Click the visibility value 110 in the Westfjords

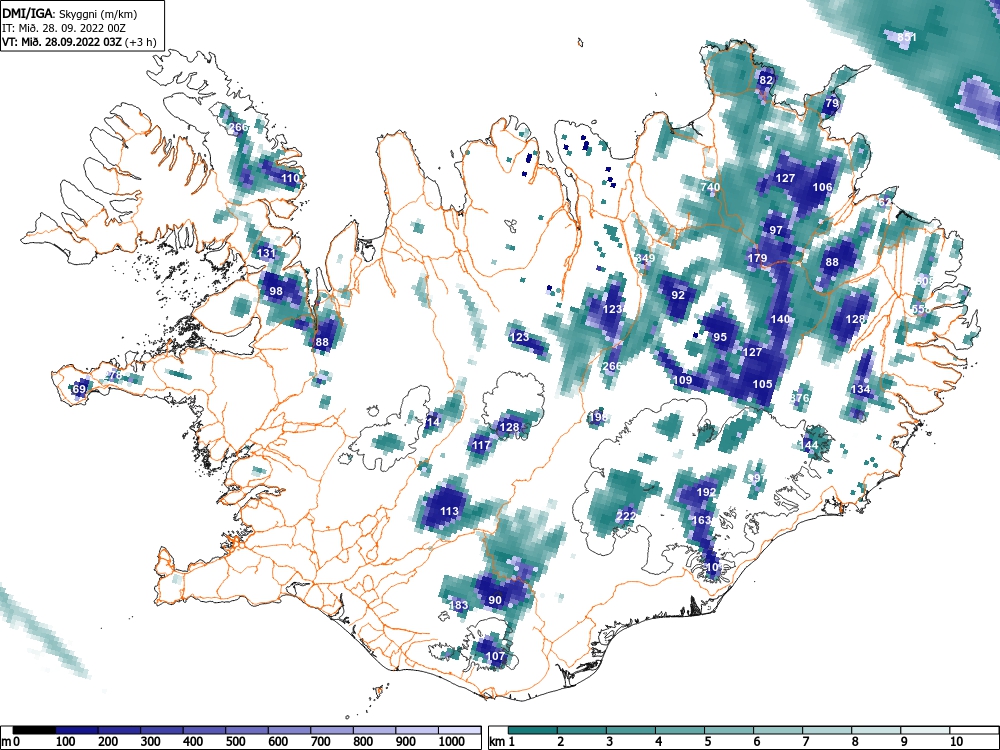coord(290,178)
